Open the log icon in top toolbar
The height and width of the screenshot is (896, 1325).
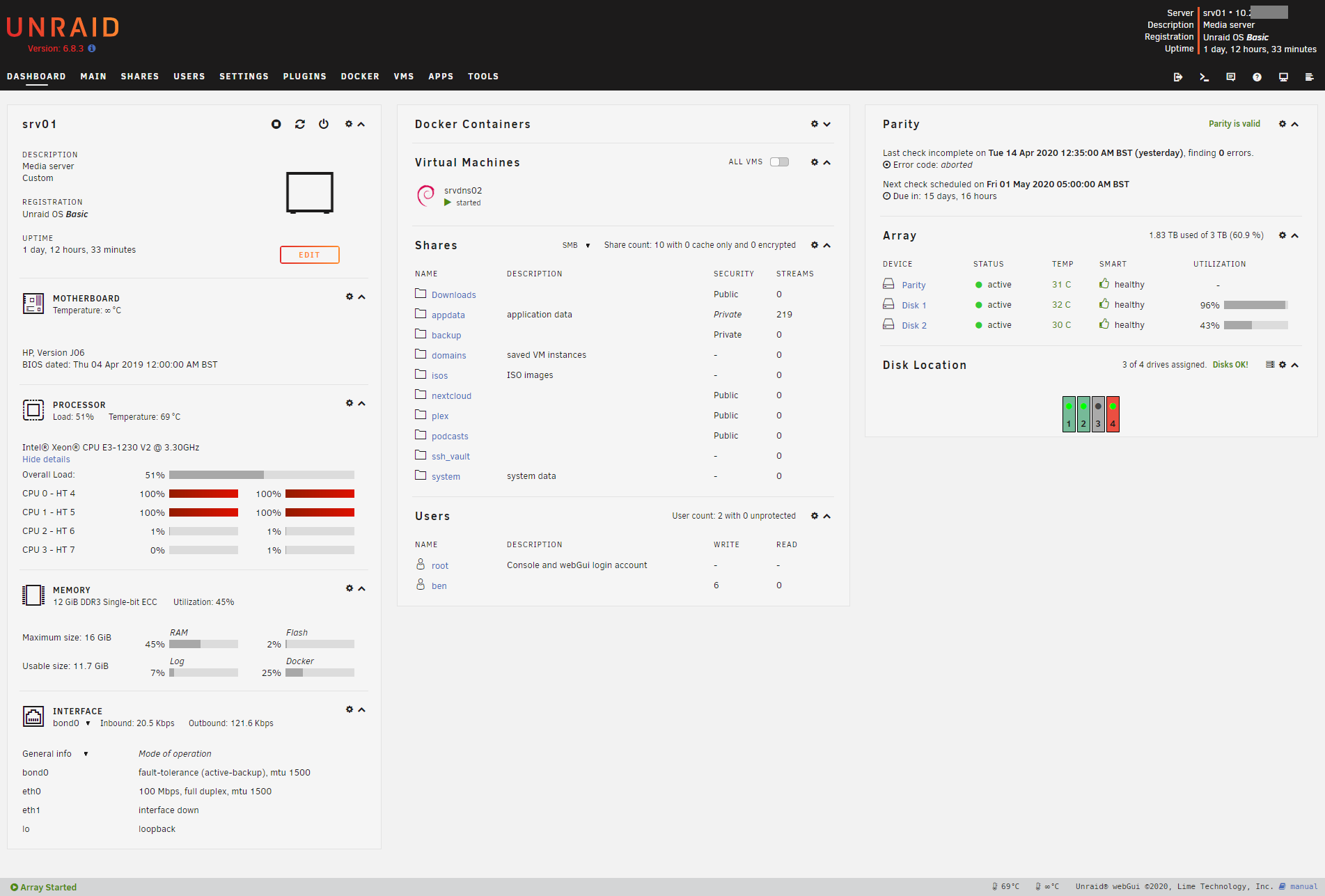1309,77
